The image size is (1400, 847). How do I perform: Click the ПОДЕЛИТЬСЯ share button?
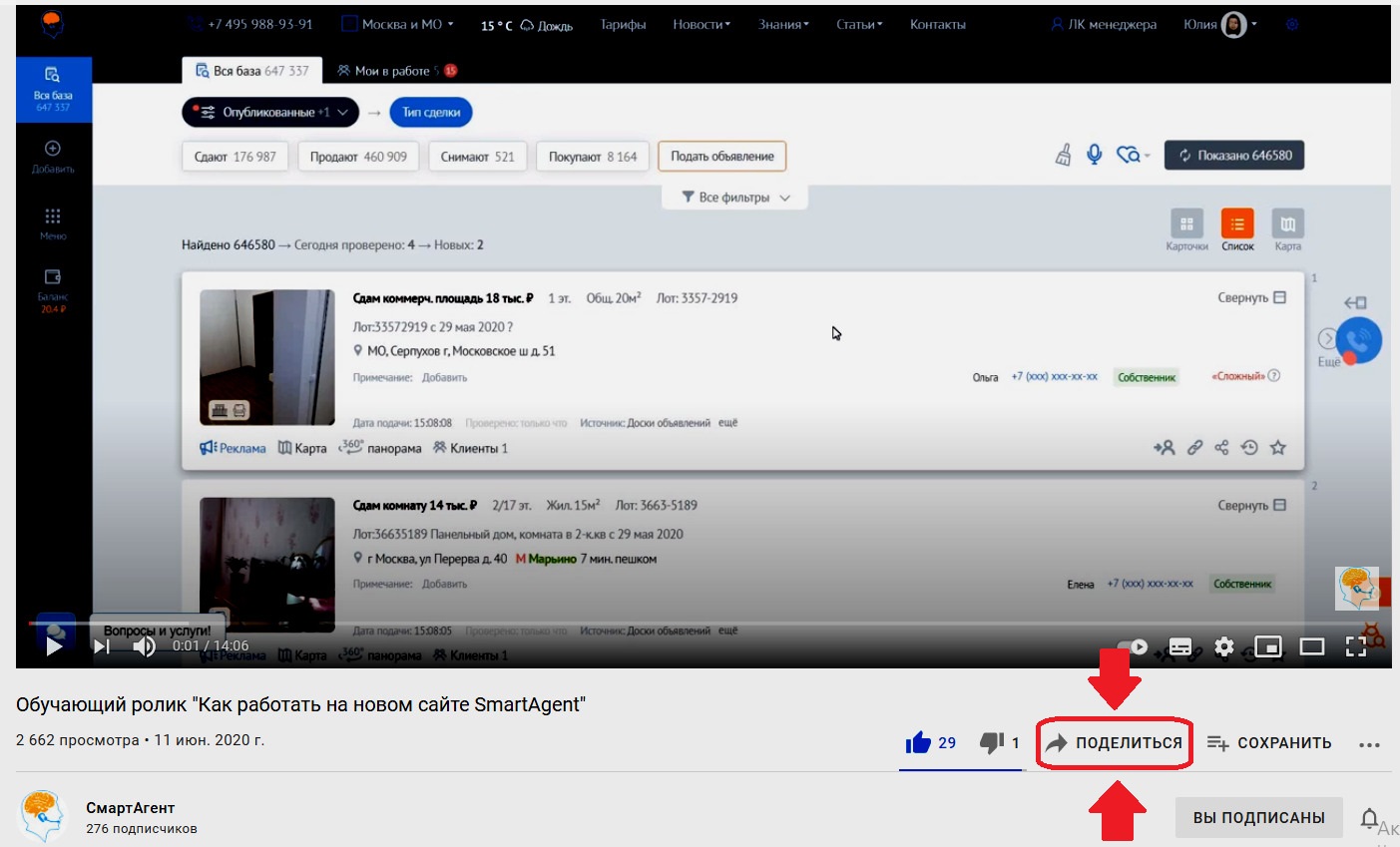coord(1115,742)
